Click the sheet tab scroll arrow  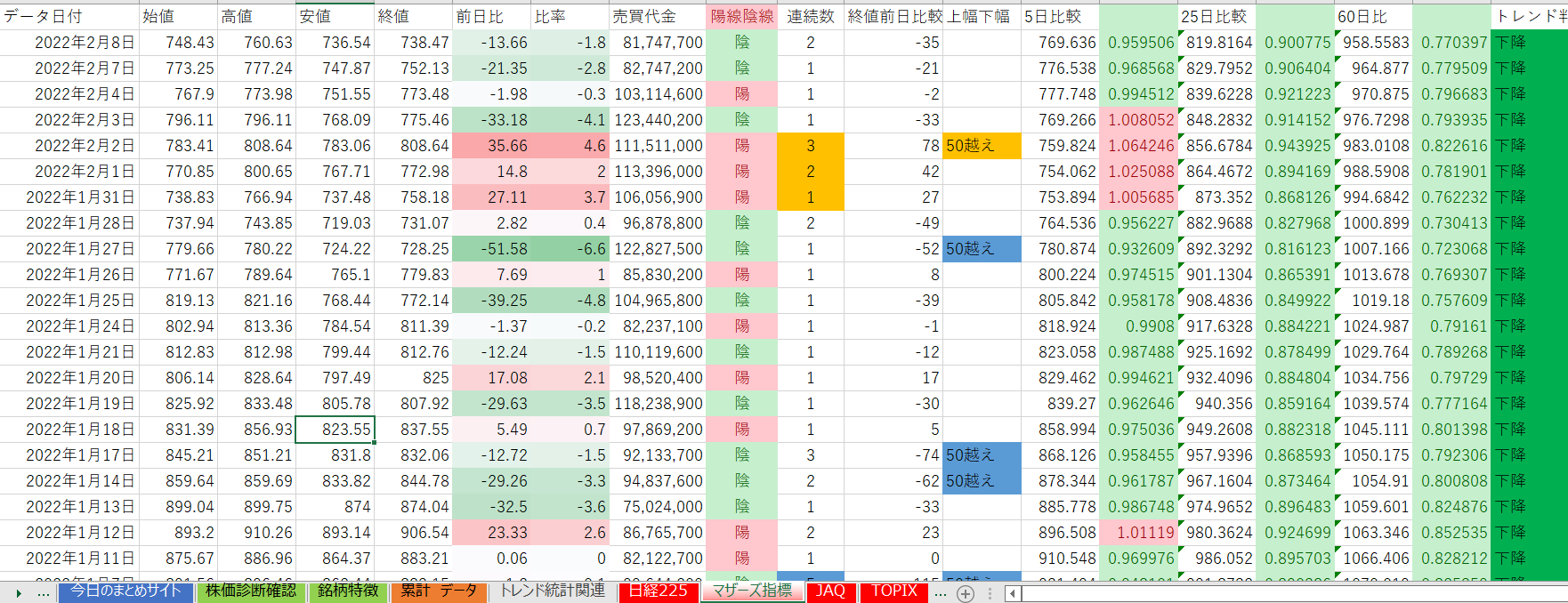tap(18, 593)
